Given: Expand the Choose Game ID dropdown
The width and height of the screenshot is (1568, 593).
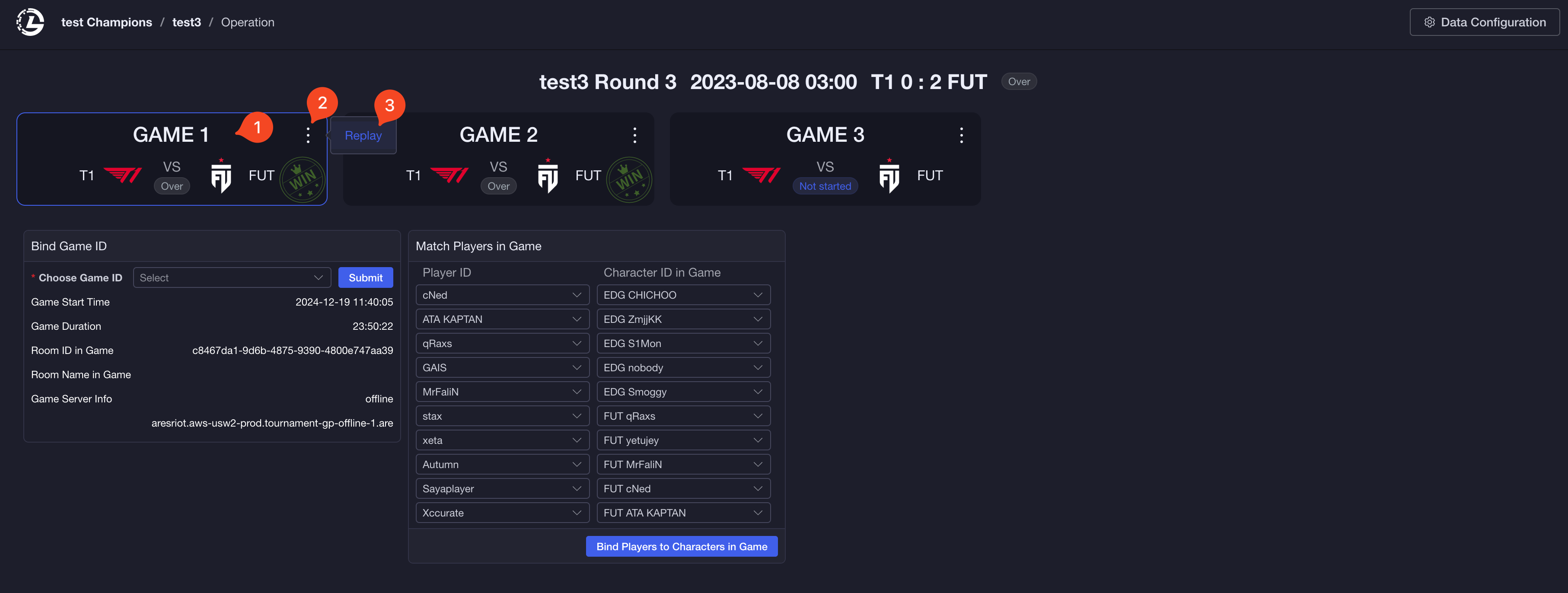Looking at the screenshot, I should point(231,277).
